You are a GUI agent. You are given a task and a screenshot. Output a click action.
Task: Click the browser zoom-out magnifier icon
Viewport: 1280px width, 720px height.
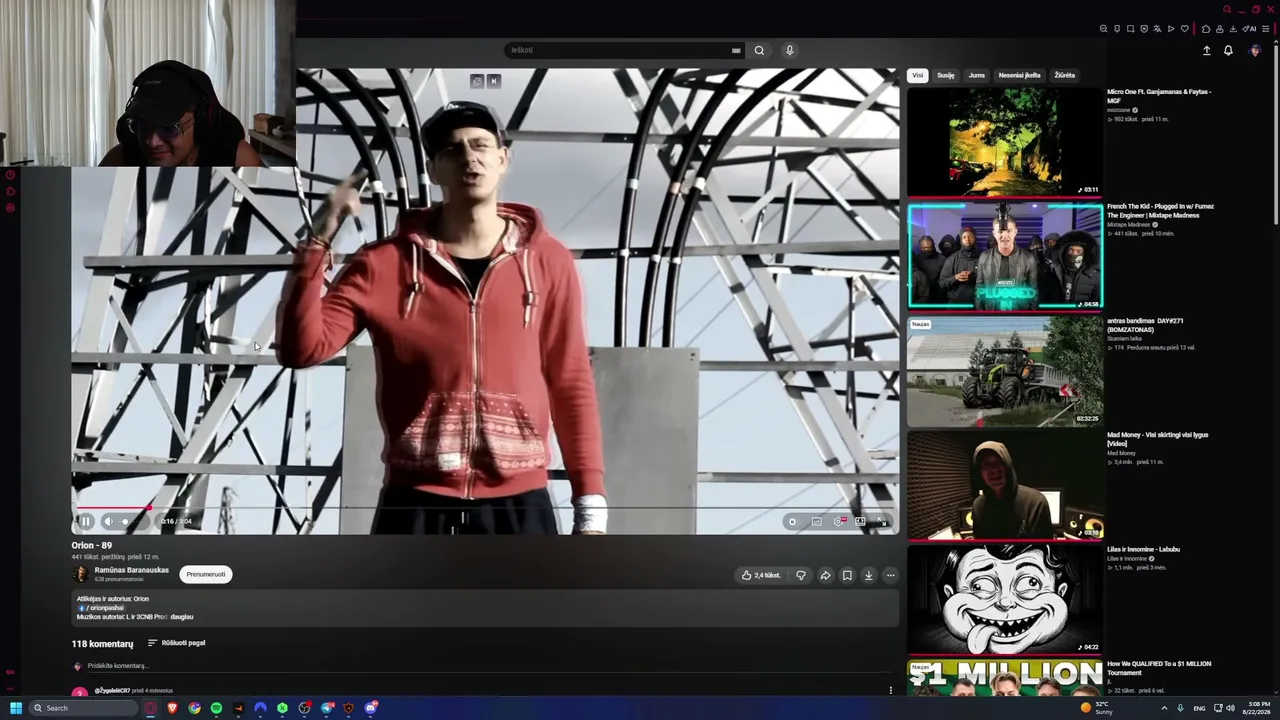[1104, 29]
